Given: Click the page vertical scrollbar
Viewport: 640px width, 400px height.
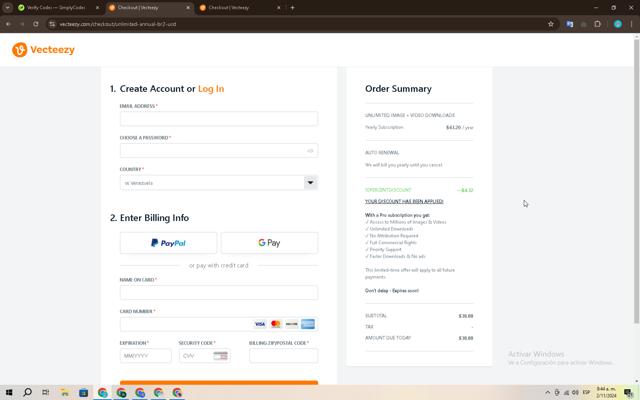Looking at the screenshot, I should (636, 180).
